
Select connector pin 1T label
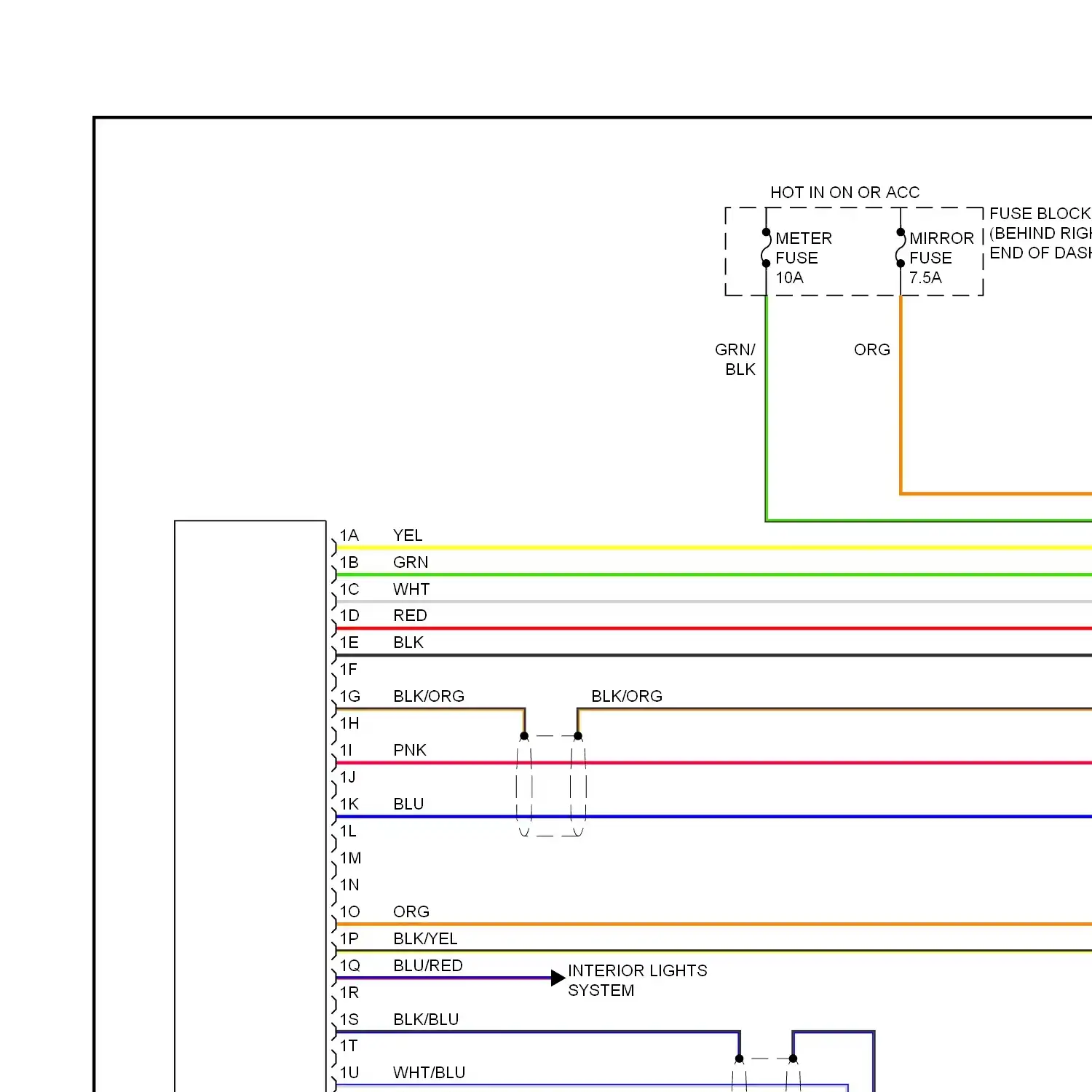[349, 1046]
